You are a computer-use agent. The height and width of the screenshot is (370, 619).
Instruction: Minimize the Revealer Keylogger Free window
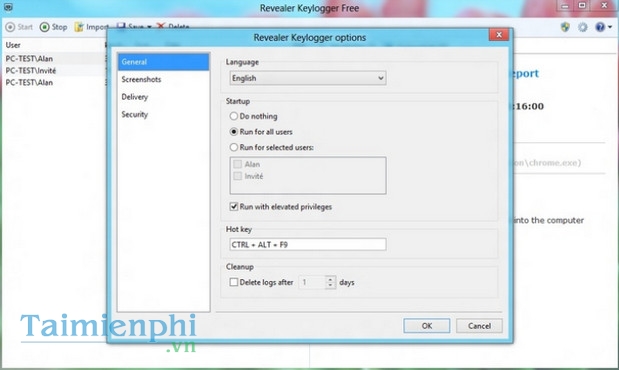tap(565, 6)
